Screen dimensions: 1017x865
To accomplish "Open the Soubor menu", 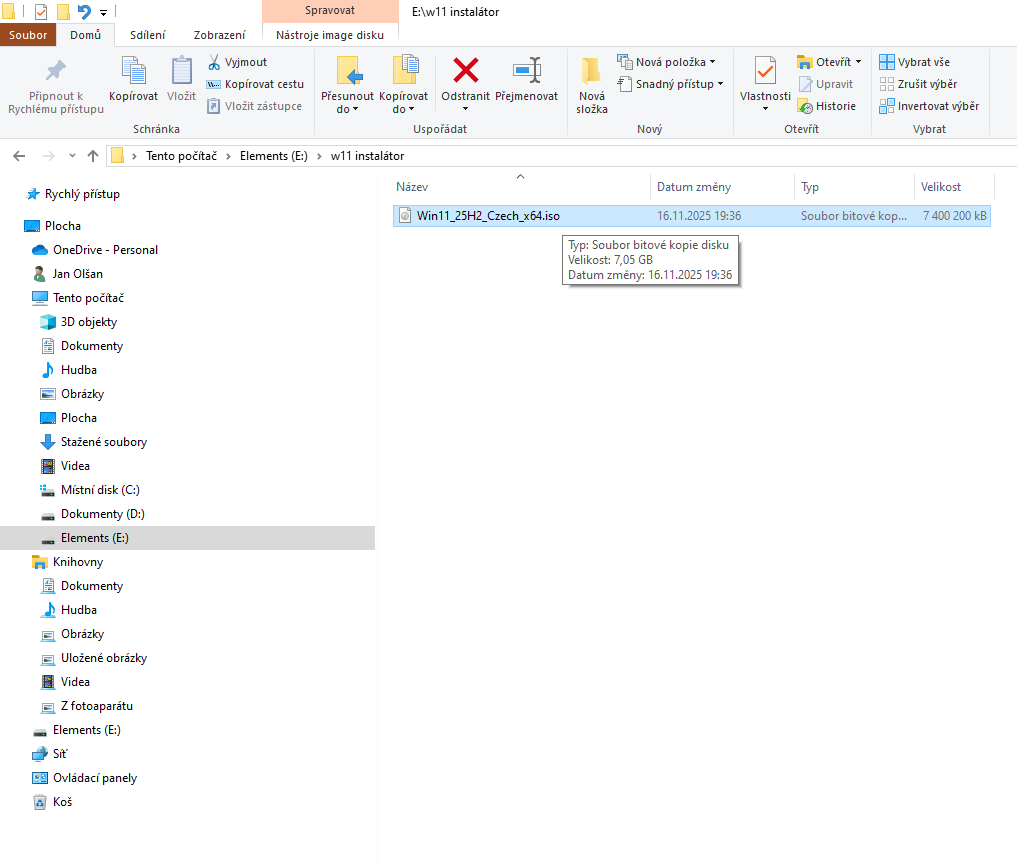I will click(x=28, y=35).
